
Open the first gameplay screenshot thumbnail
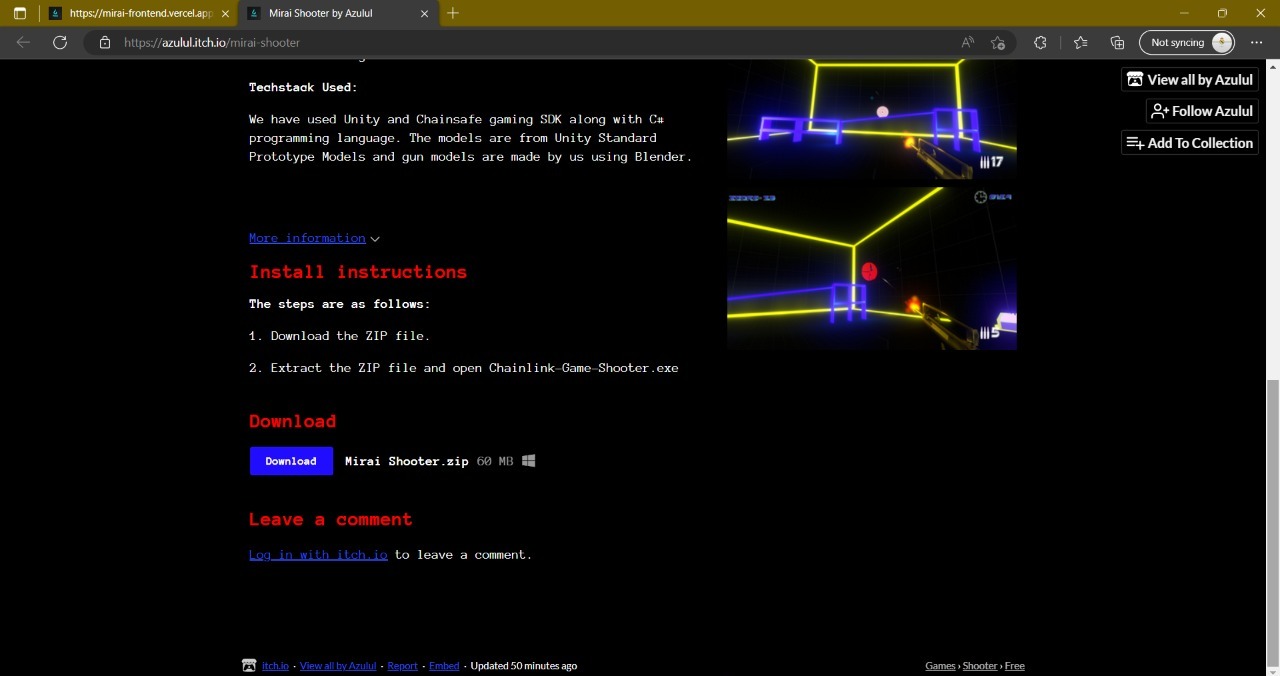click(871, 119)
